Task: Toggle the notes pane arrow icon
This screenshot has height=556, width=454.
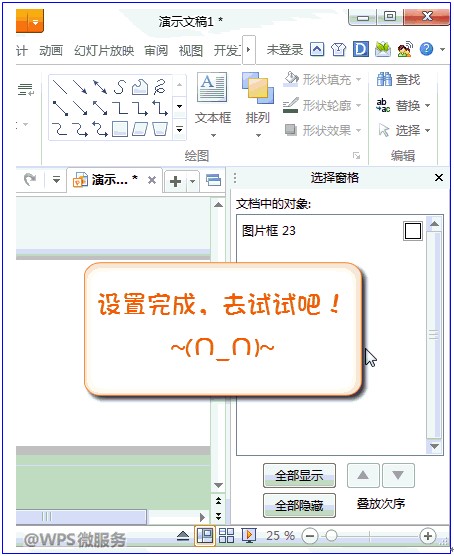Action: pos(183,535)
